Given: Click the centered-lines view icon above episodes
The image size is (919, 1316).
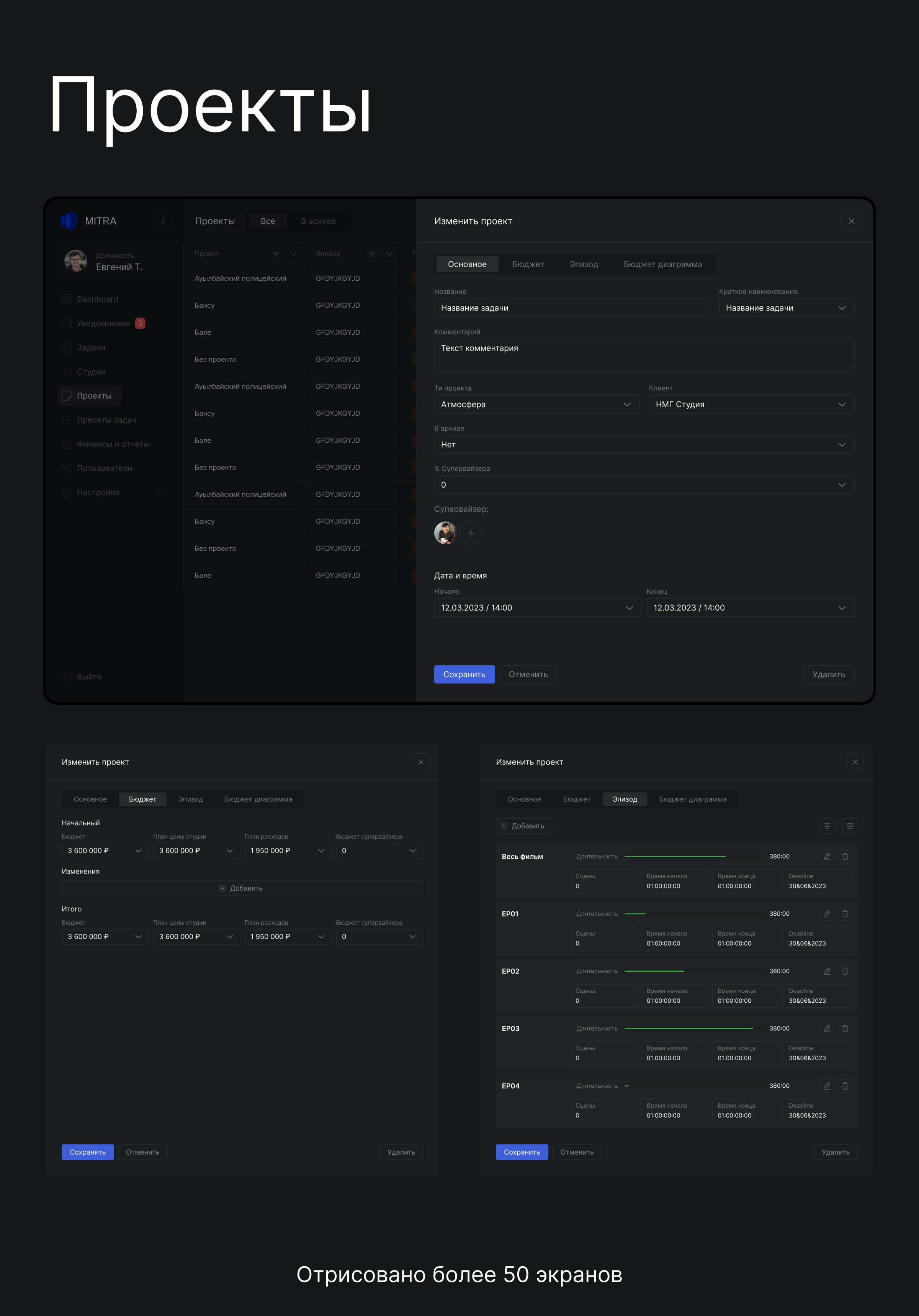Looking at the screenshot, I should pos(827,825).
